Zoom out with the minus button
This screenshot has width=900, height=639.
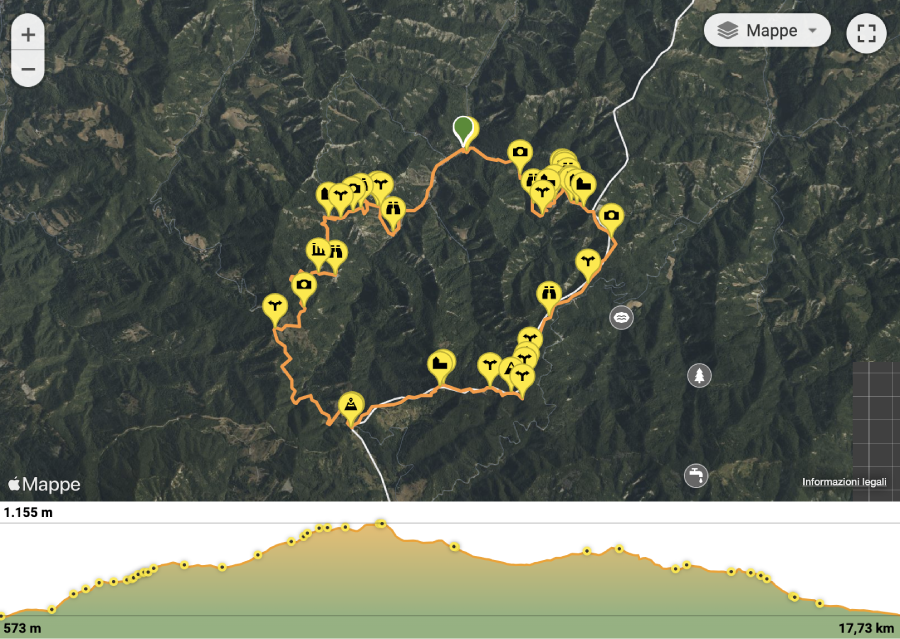click(x=28, y=69)
